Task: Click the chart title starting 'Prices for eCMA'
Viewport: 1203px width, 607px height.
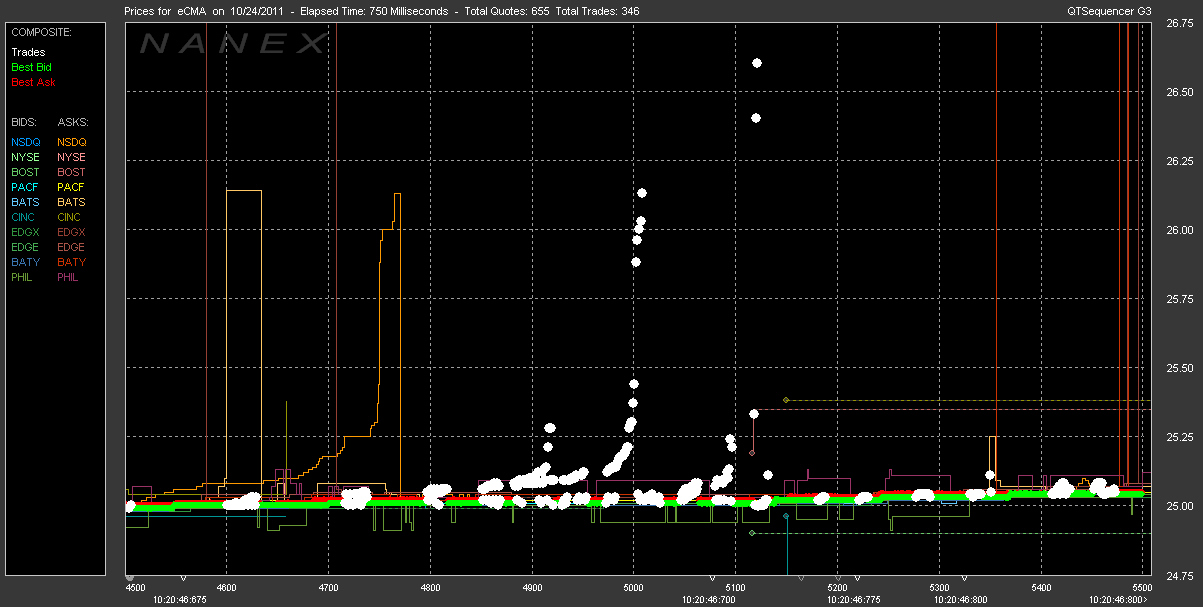Action: click(x=382, y=11)
